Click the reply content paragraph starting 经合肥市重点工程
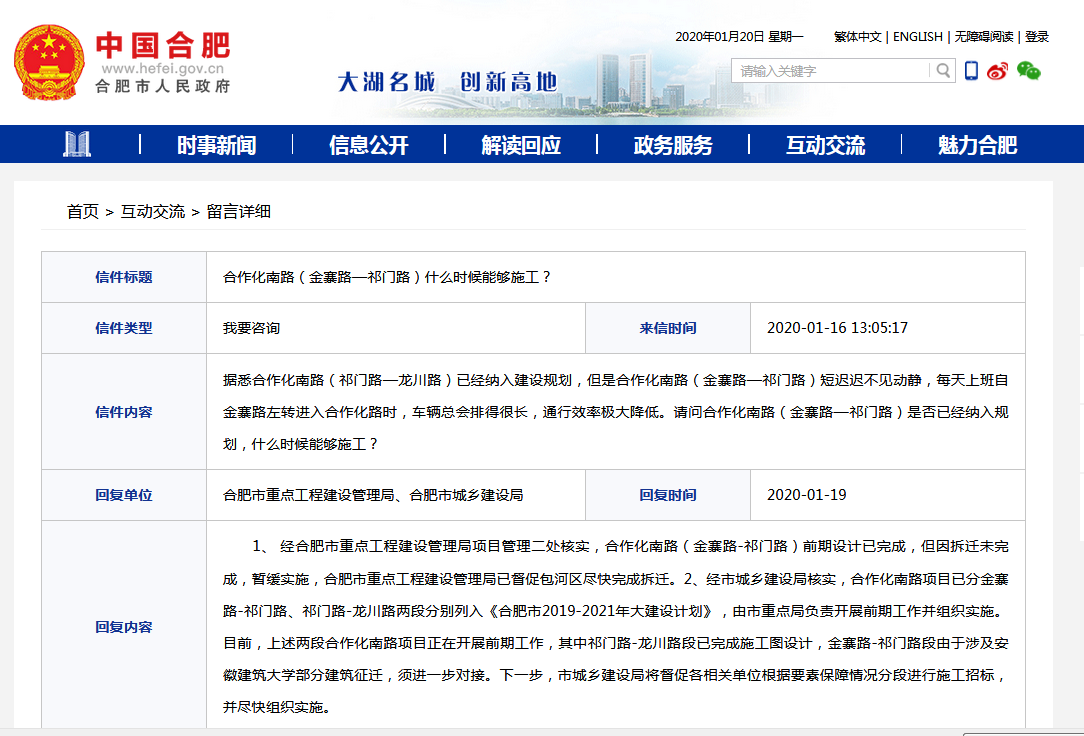 tap(615, 627)
